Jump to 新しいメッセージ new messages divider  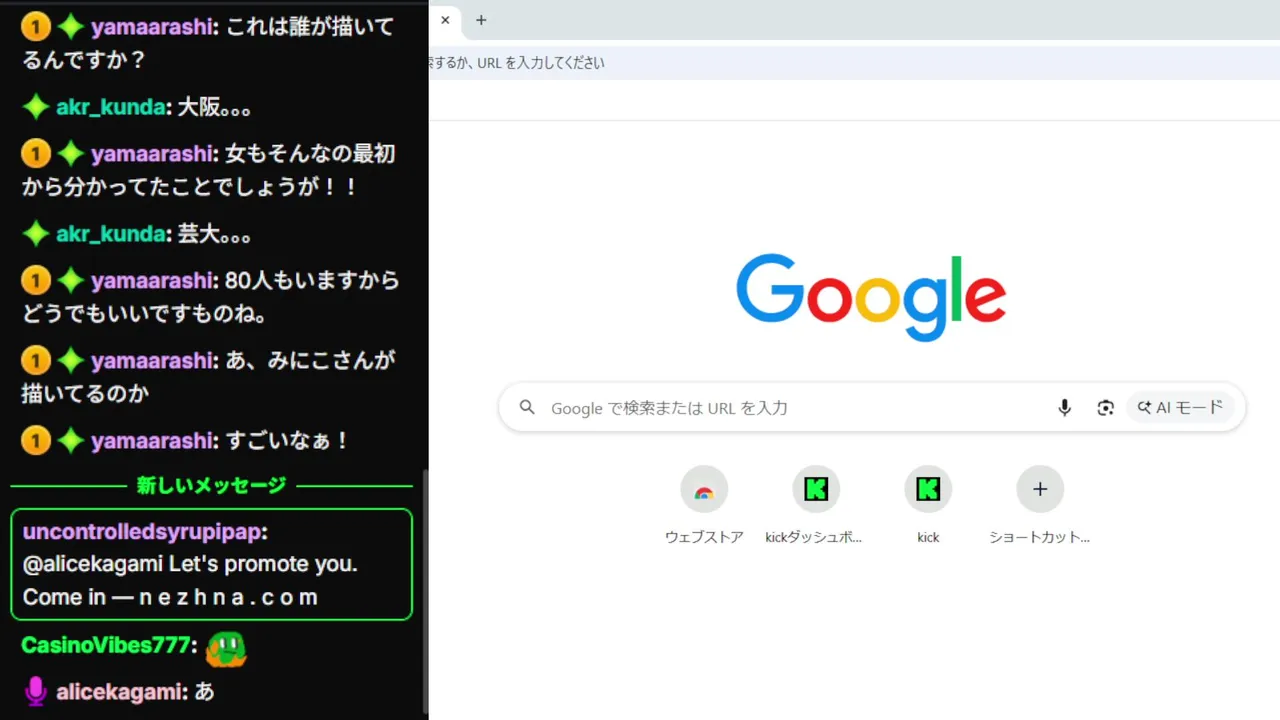point(211,486)
